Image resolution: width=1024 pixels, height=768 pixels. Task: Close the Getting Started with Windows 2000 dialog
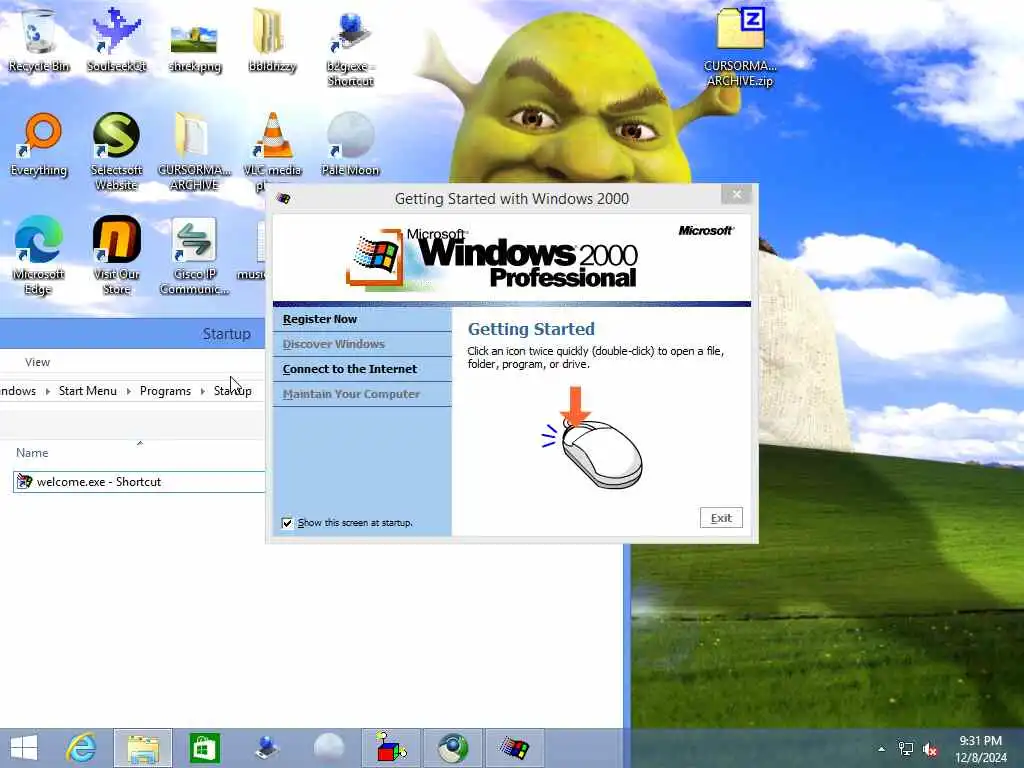[737, 194]
